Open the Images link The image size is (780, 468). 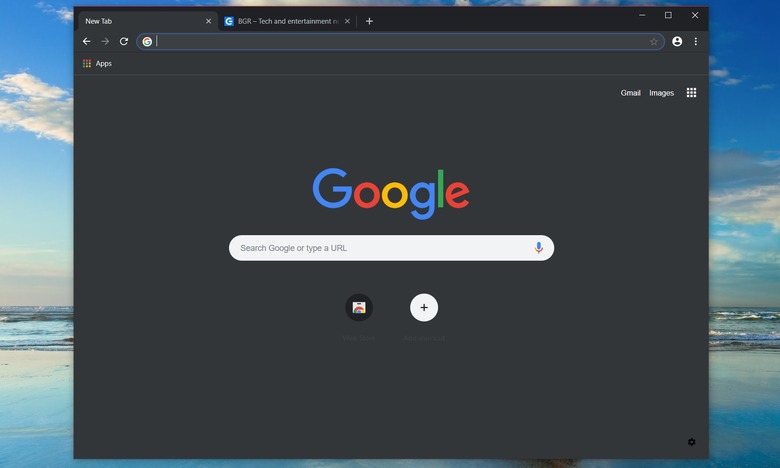coord(662,93)
